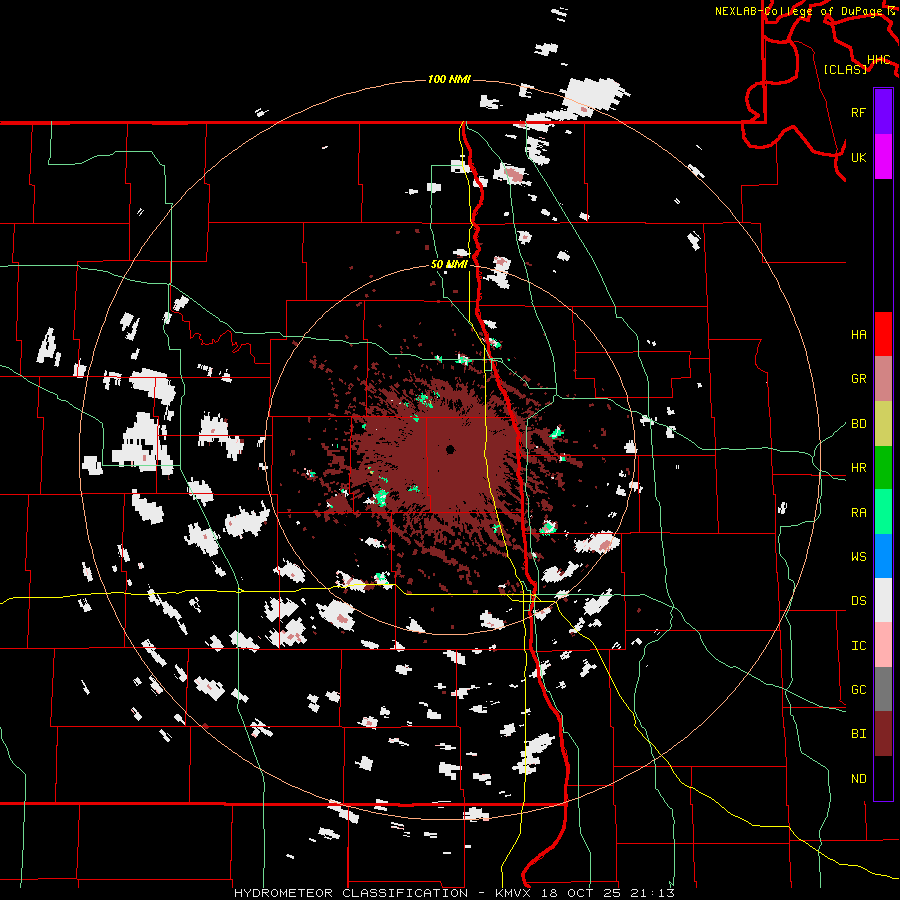Click the HA legend label

coord(858,334)
